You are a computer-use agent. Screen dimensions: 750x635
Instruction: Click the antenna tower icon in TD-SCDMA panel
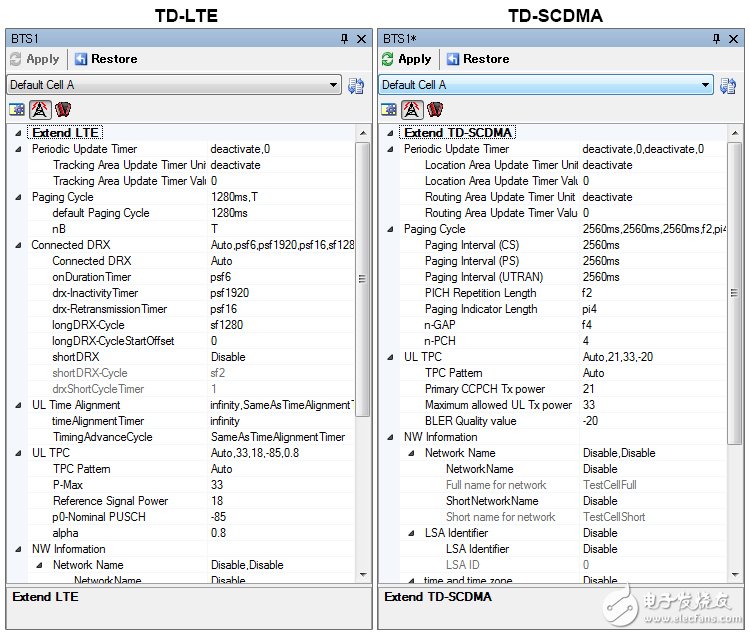[412, 109]
